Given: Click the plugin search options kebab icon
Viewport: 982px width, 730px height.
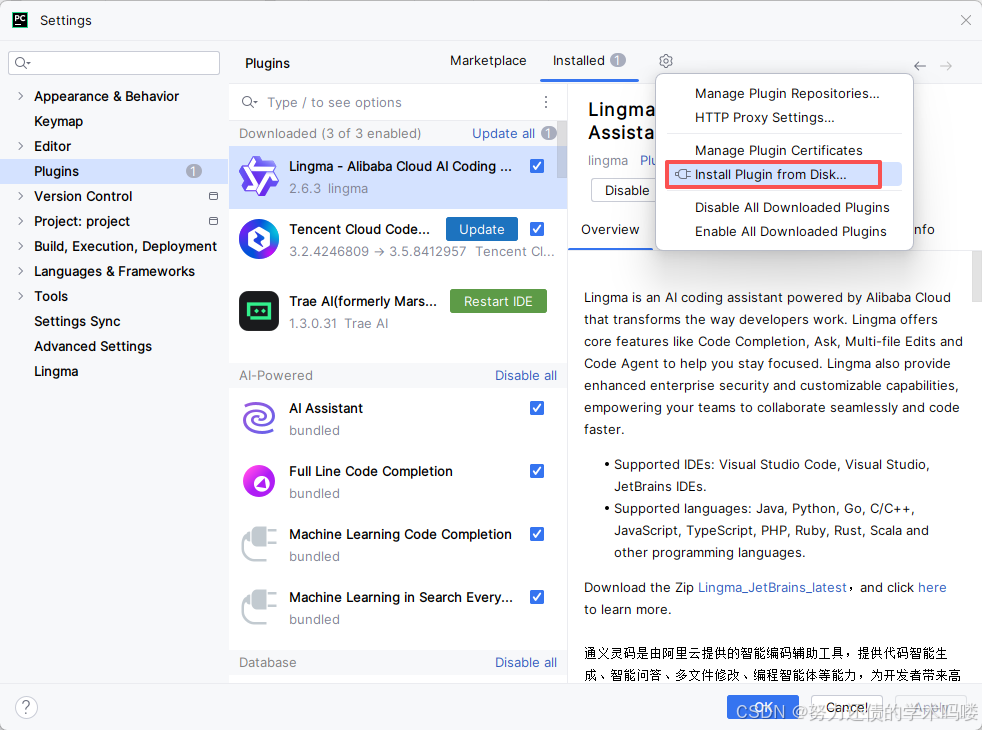Looking at the screenshot, I should [x=546, y=102].
